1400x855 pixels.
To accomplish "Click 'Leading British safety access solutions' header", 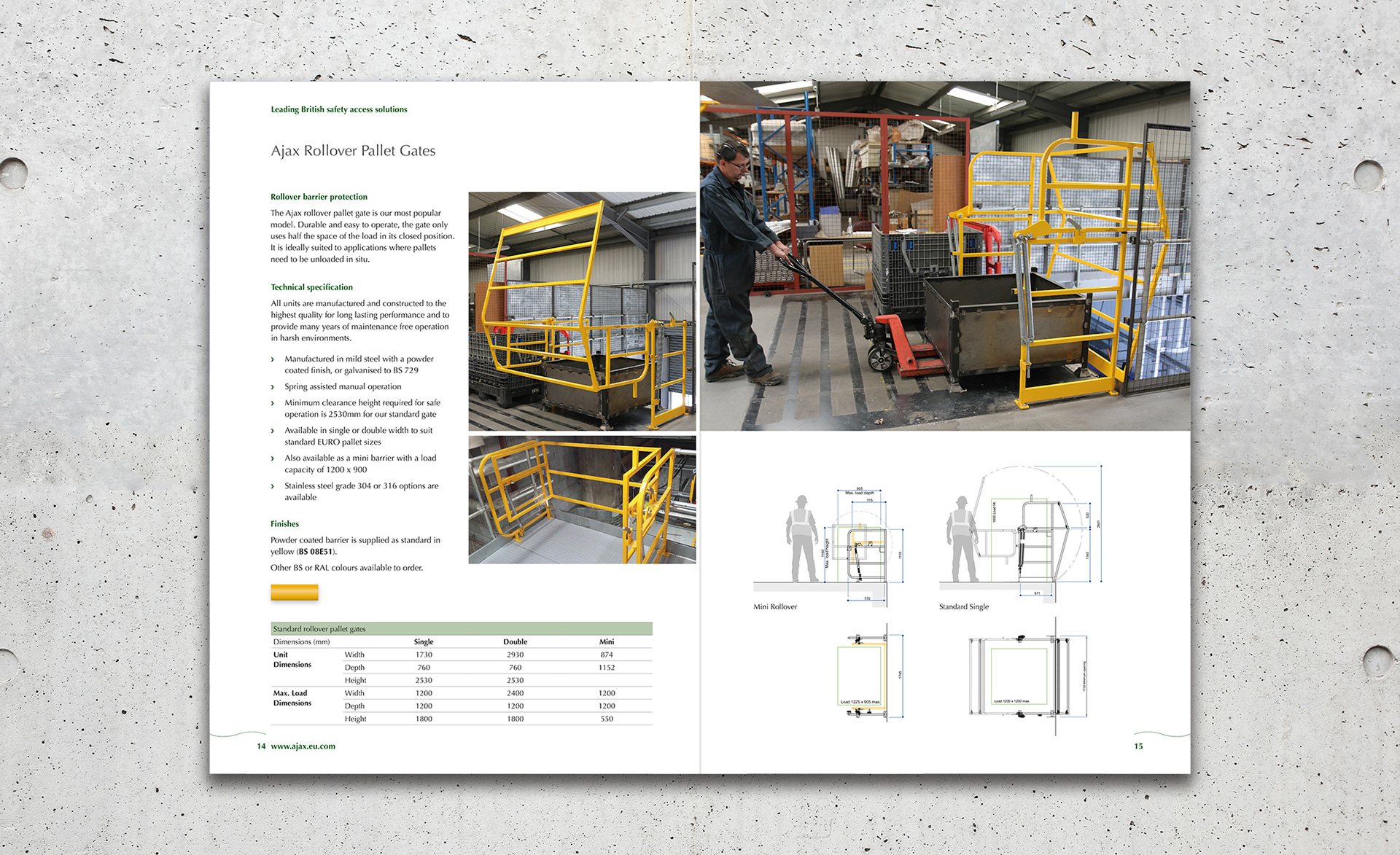I will click(x=339, y=109).
